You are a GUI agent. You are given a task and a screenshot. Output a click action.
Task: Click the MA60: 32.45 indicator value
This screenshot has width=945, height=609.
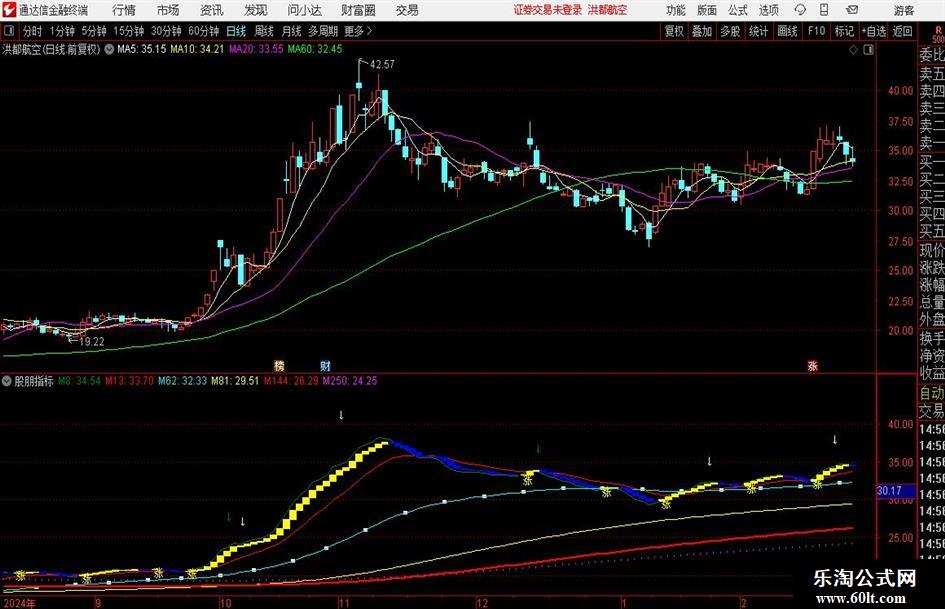click(315, 49)
